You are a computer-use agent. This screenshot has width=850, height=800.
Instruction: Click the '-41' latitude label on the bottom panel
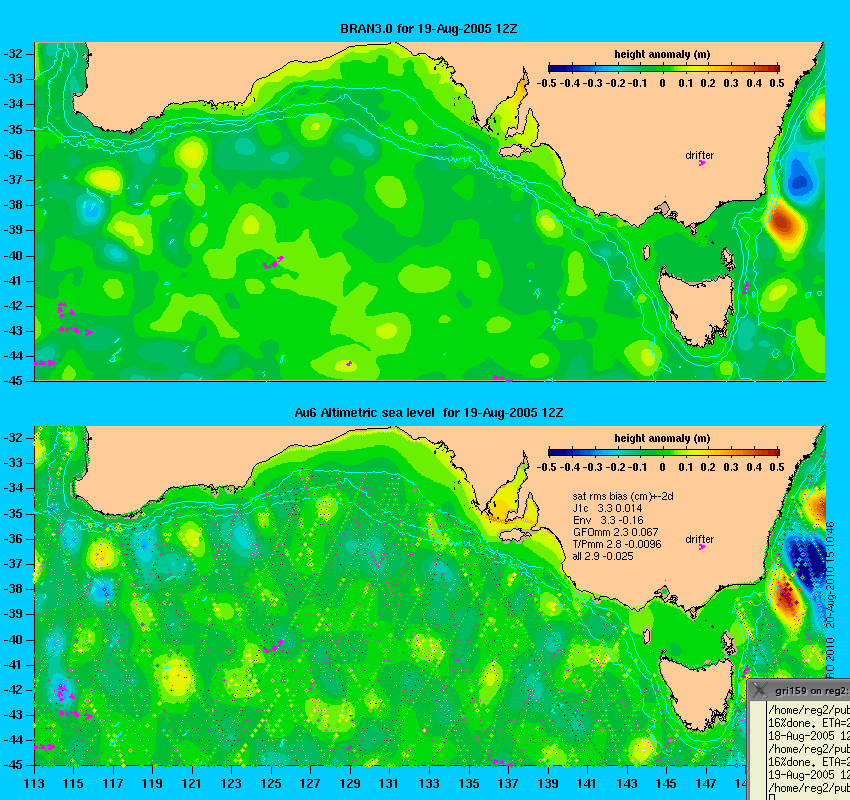tap(14, 664)
